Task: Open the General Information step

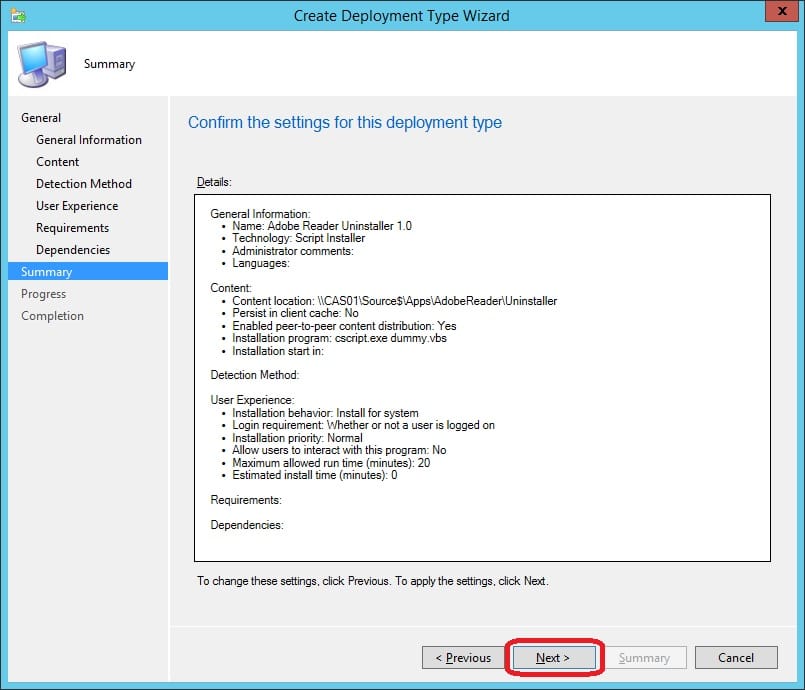Action: click(x=89, y=140)
